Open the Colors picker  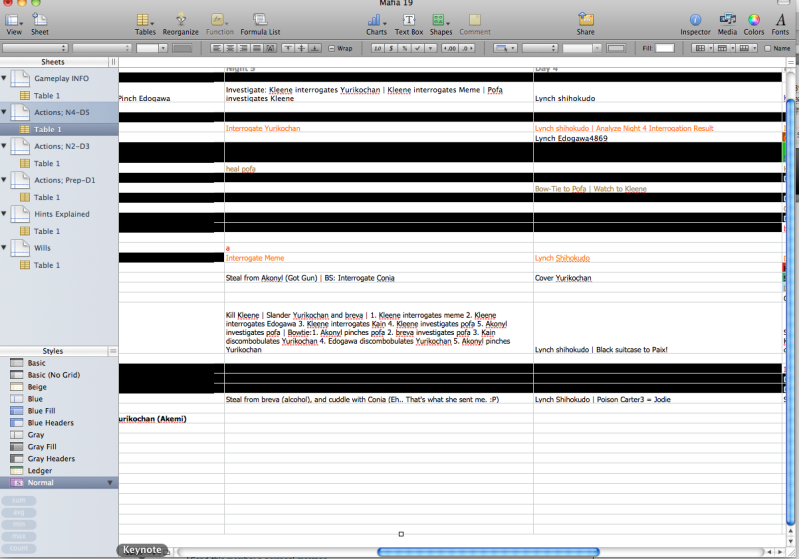[x=754, y=20]
